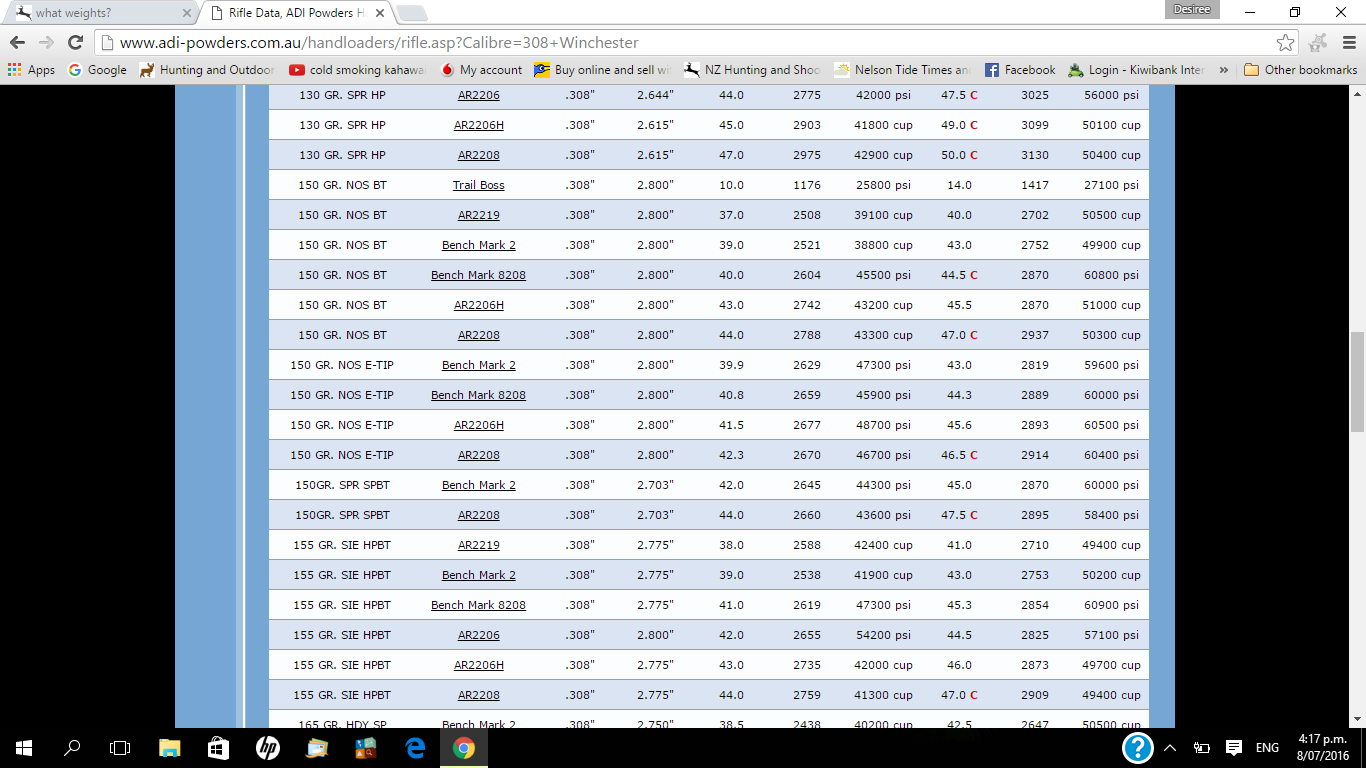Image resolution: width=1366 pixels, height=768 pixels.
Task: Reload the ADI Powders page
Action: [x=75, y=43]
